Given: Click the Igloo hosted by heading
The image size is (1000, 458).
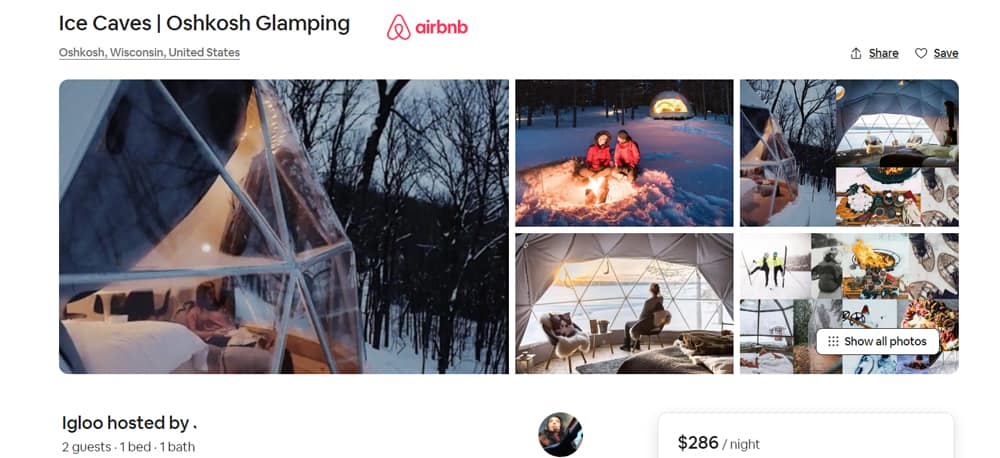Looking at the screenshot, I should pos(129,423).
